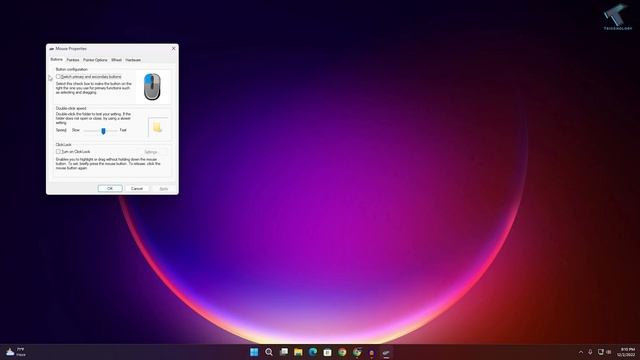Viewport: 640px width, 360px height.
Task: Open the Pointer Options tab
Action: pos(96,60)
